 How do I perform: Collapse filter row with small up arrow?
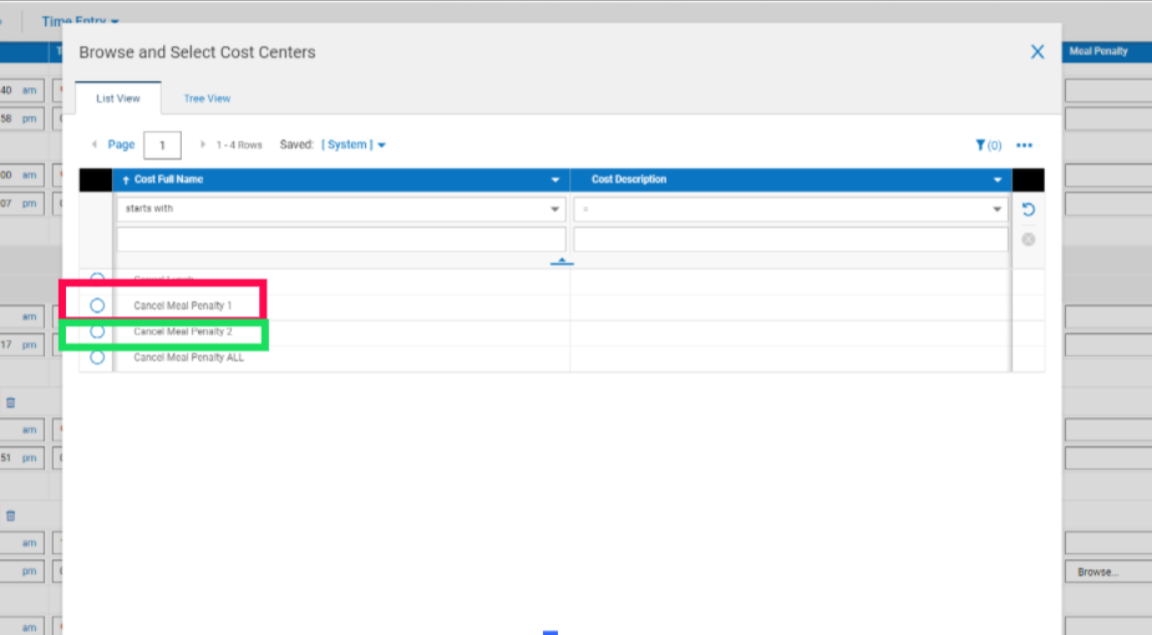[x=562, y=261]
